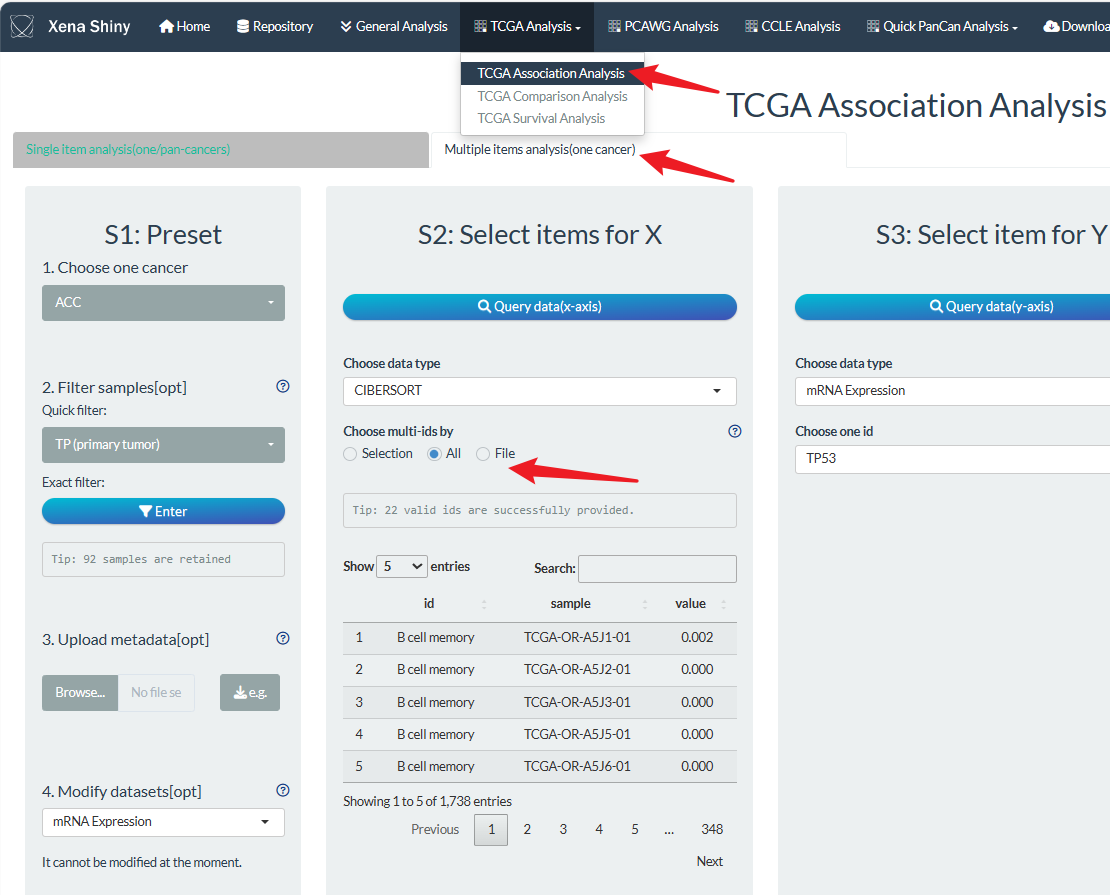
Task: Click the e.g. download example button
Action: coord(250,692)
